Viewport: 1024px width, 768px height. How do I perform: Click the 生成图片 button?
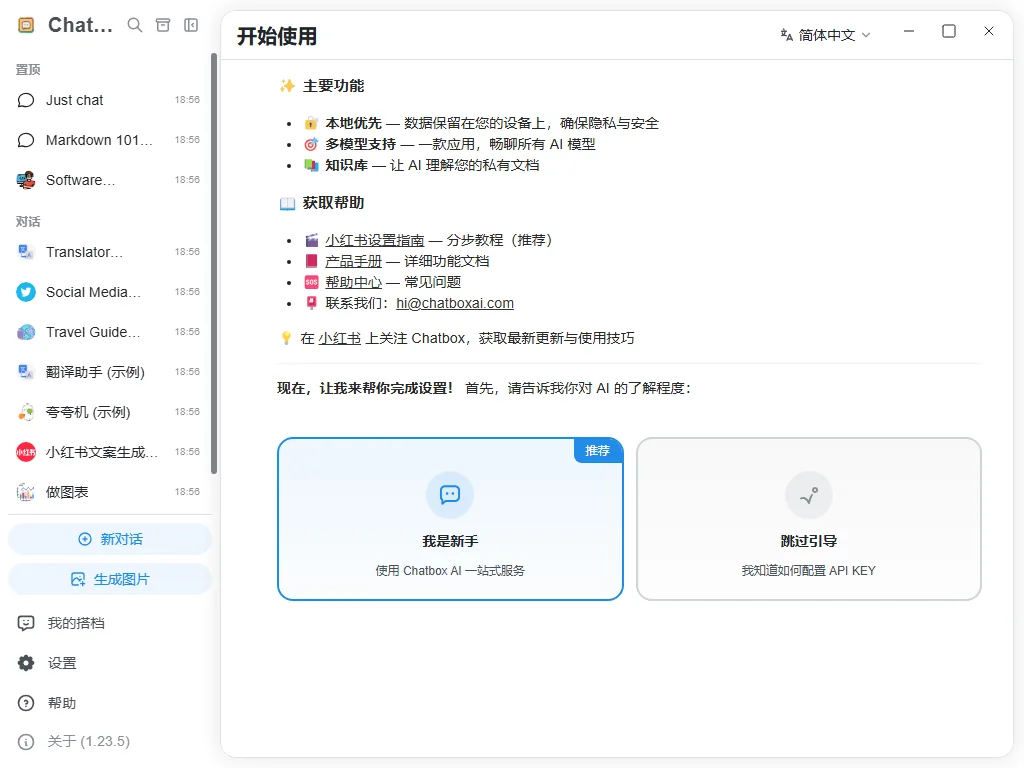(x=110, y=579)
